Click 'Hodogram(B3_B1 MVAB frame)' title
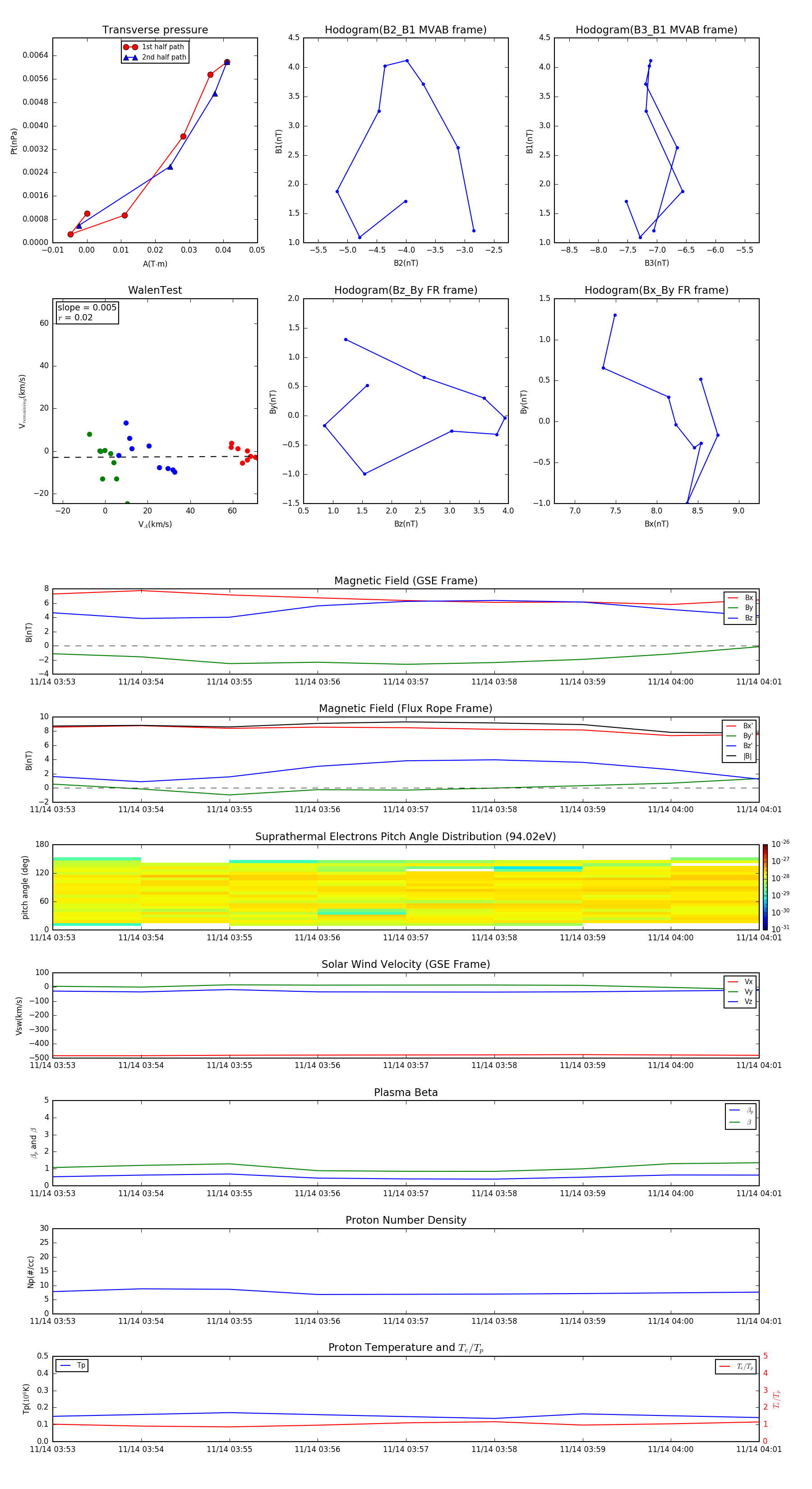812x1489 pixels. pos(656,30)
